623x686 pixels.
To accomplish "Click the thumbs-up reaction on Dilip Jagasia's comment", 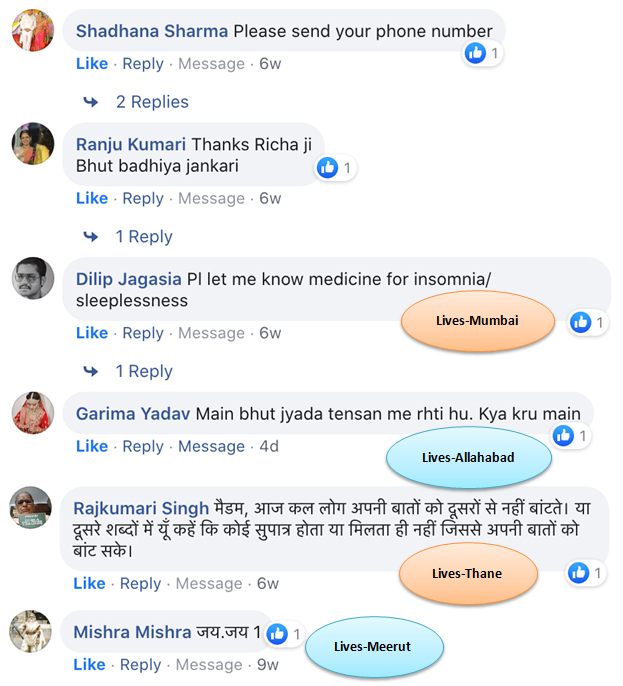I will click(x=581, y=322).
